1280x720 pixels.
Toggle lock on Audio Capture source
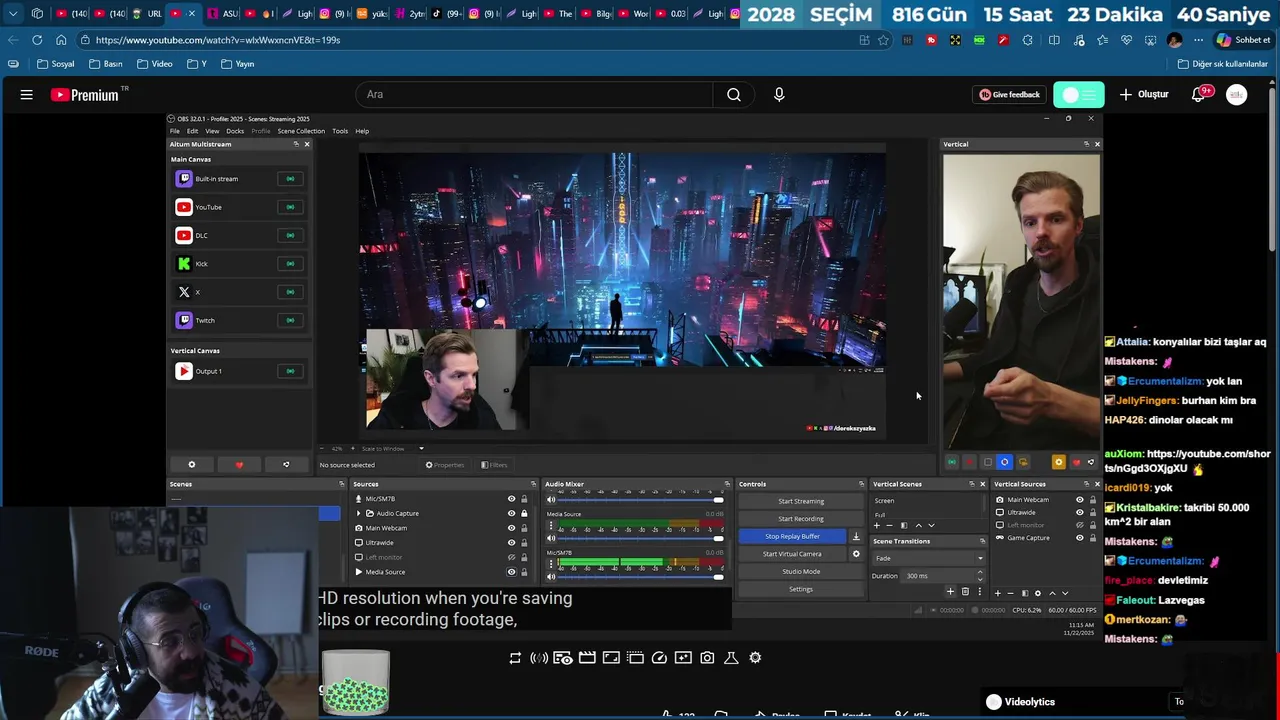[x=524, y=514]
